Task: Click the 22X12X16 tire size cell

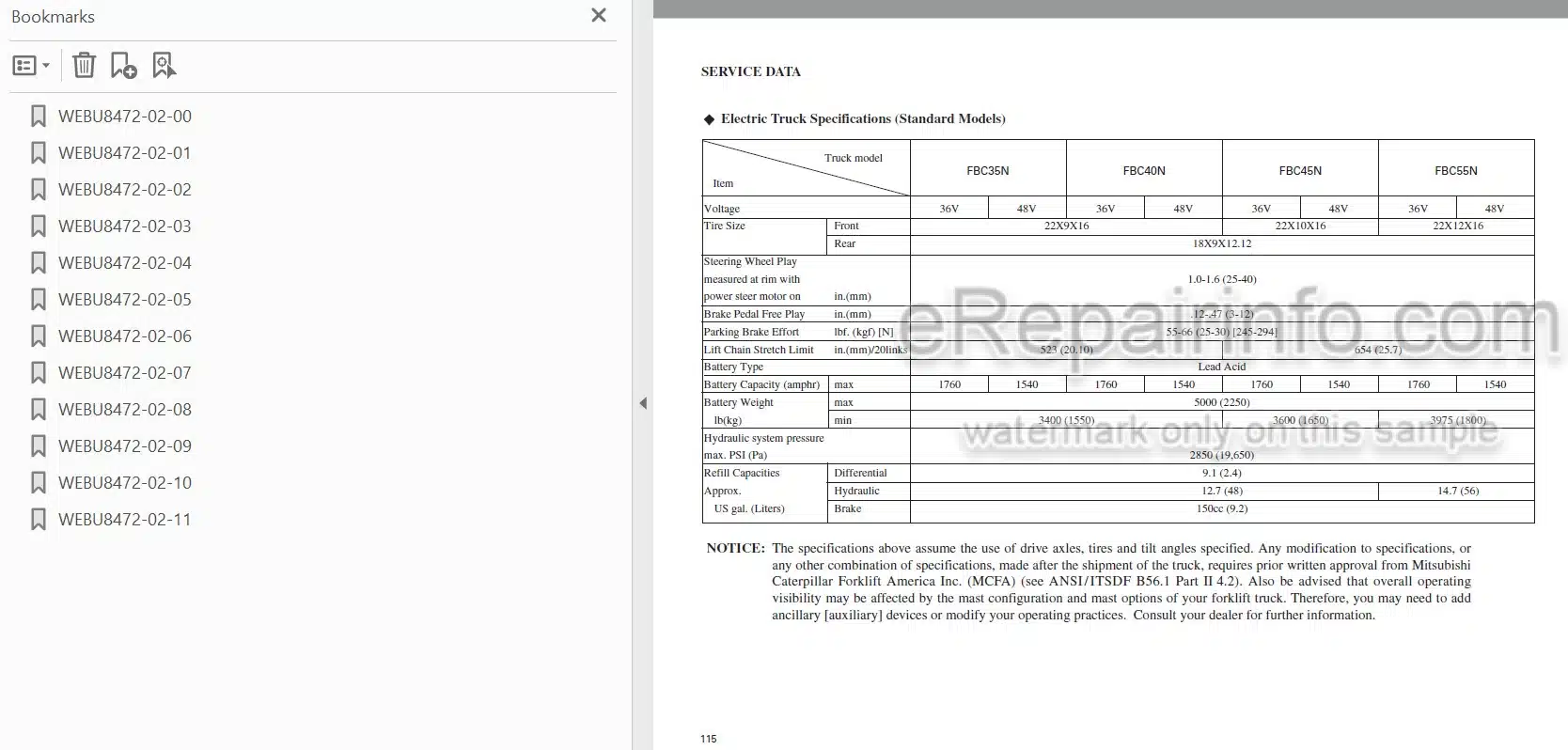Action: (x=1457, y=226)
